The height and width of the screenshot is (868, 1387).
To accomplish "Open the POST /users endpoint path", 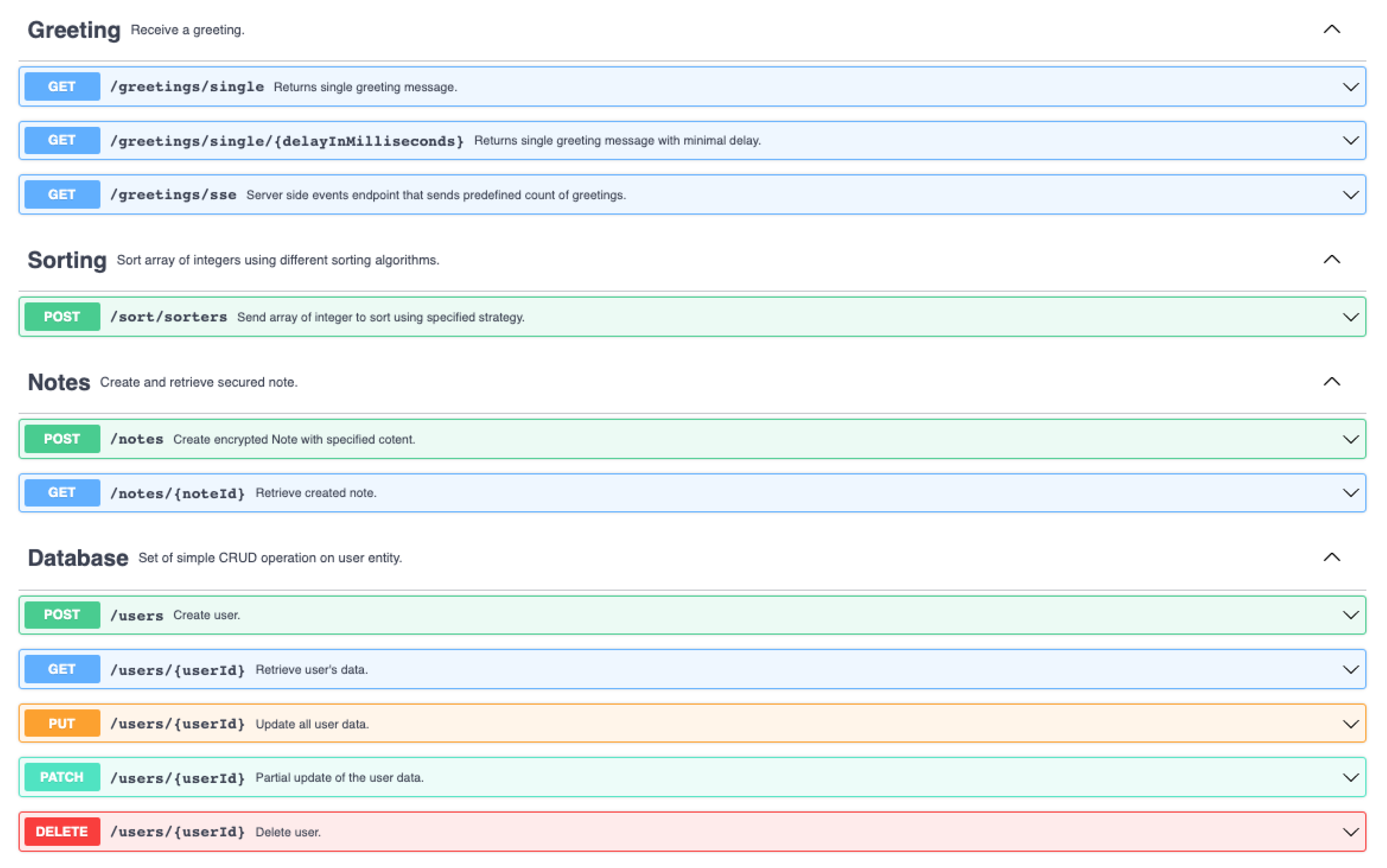I will coord(137,616).
